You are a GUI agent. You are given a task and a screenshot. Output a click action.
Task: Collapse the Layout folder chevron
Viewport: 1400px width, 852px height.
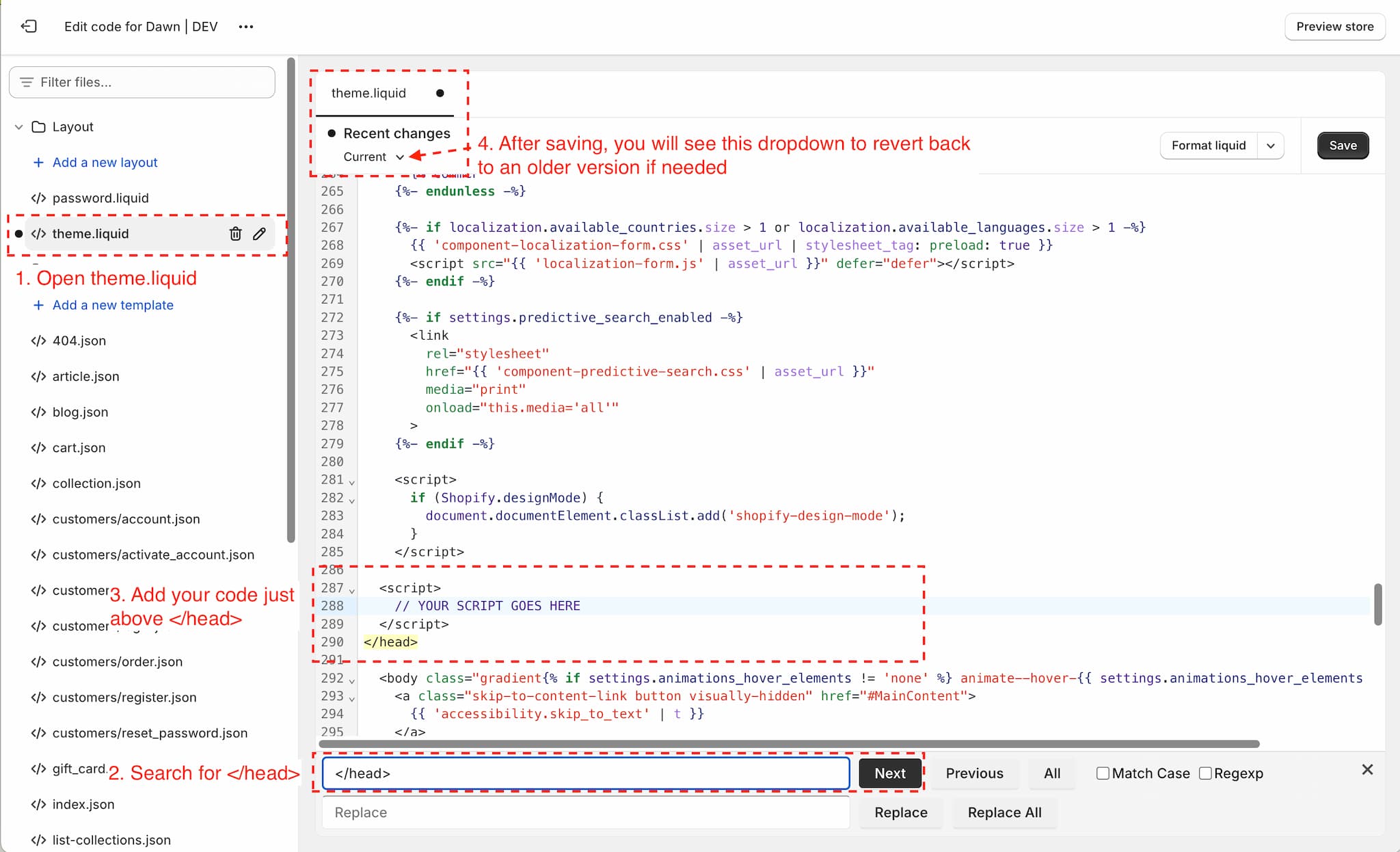(x=19, y=127)
